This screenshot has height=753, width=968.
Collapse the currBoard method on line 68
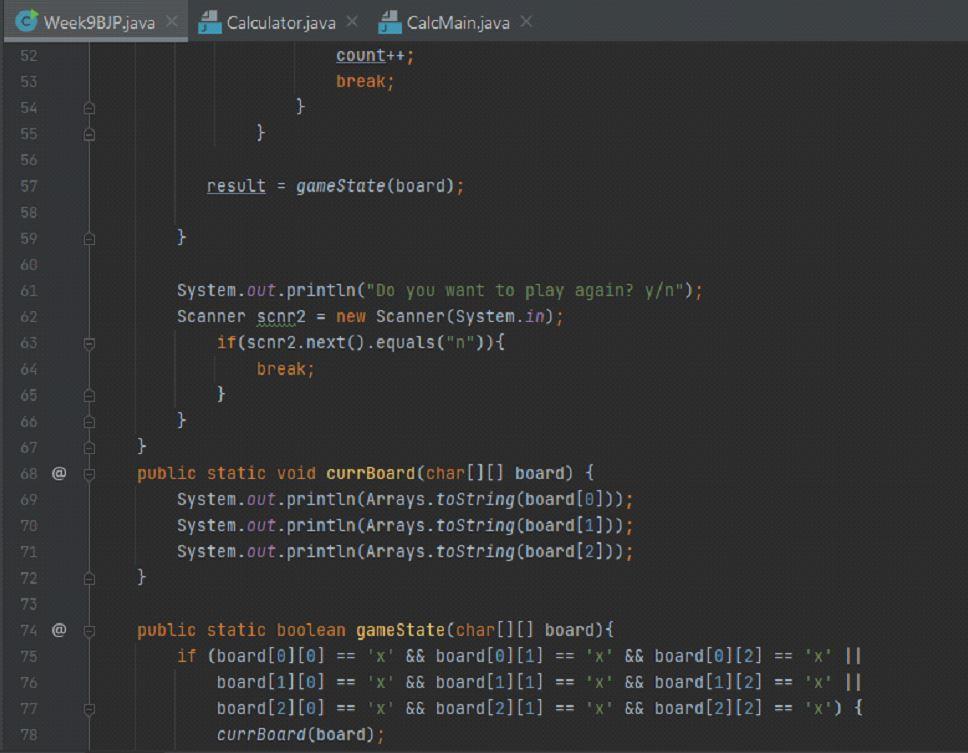pos(89,474)
